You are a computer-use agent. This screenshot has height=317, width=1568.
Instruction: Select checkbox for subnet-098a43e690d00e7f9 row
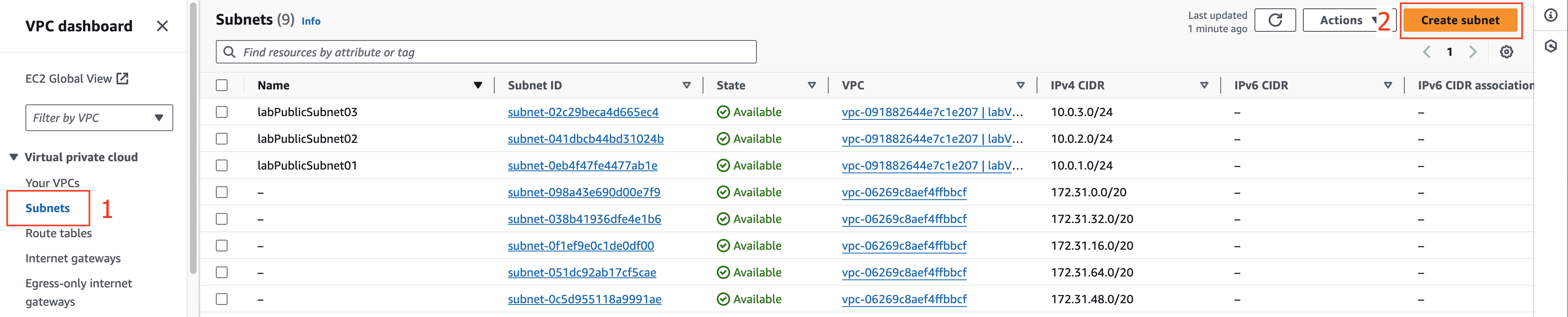[222, 192]
